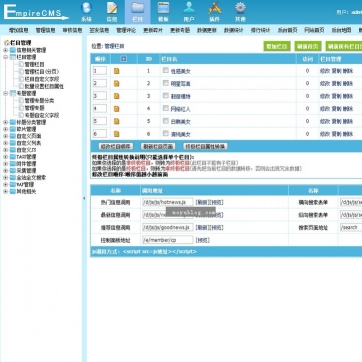The image size is (362, 362).
Task: Tick the checkbox in column row ID 1
Action: [166, 70]
